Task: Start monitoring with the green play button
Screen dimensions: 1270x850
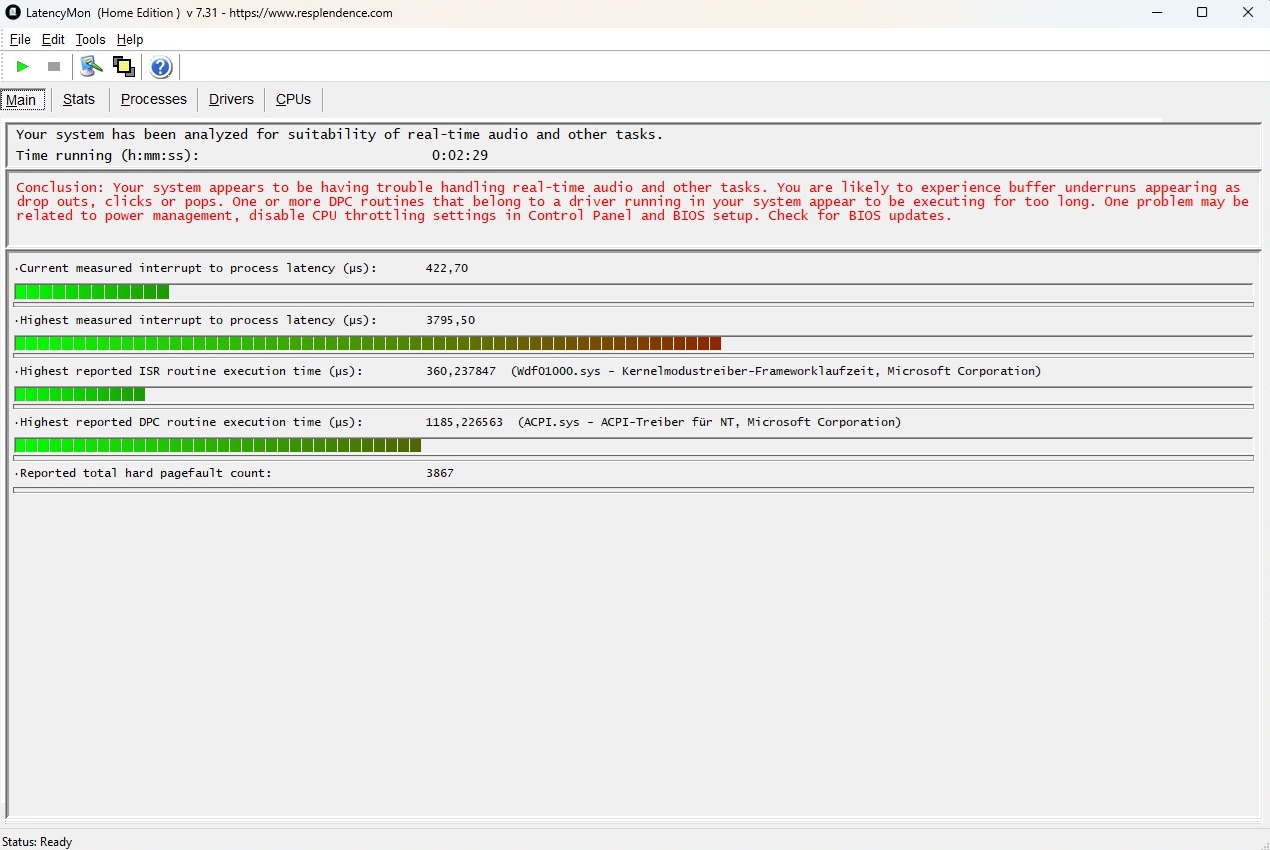Action: point(22,67)
